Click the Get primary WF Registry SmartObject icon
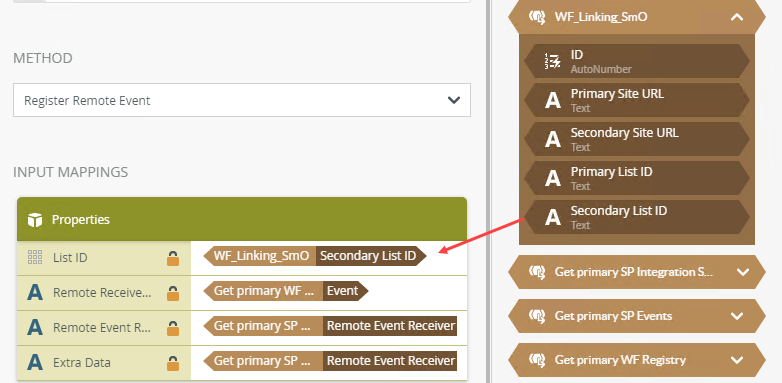Screen dimensions: 782x383 [x=537, y=360]
